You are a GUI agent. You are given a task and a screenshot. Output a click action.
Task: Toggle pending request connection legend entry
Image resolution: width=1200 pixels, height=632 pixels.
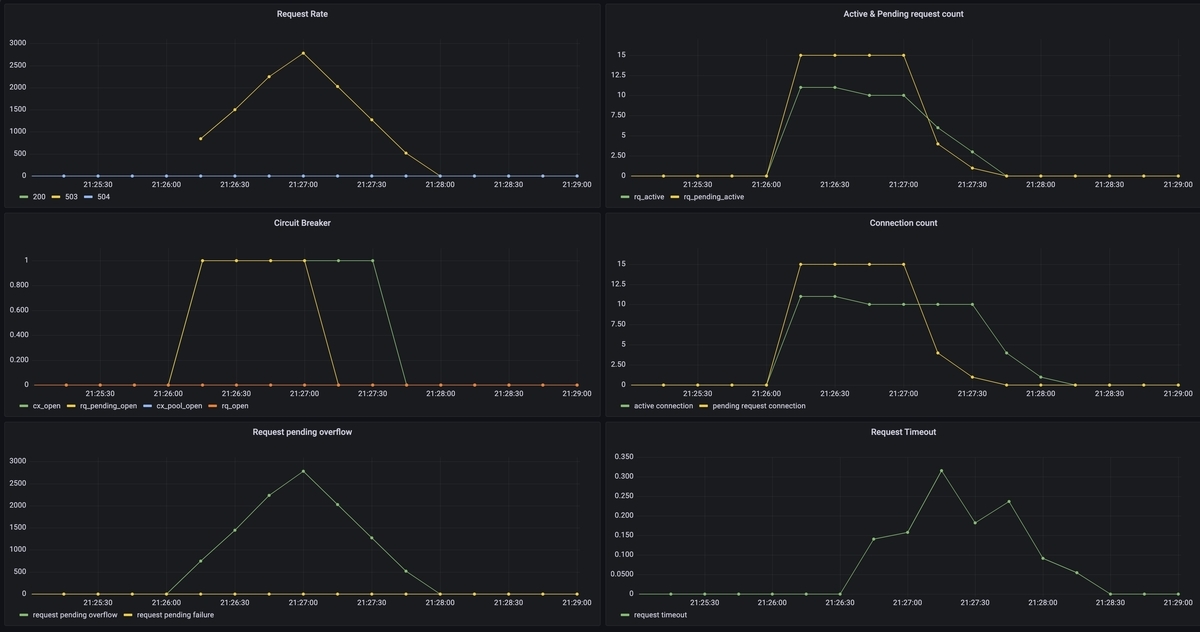coord(759,406)
